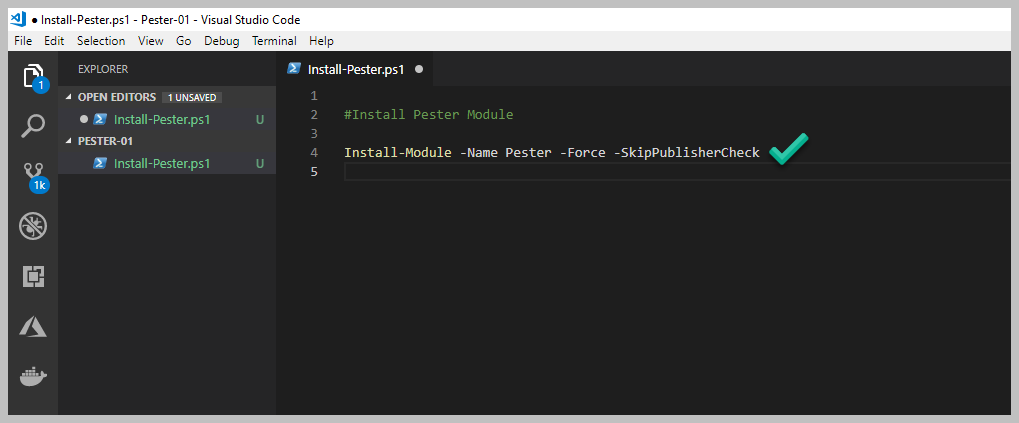This screenshot has height=423, width=1019.
Task: Click the #Install Pester Module comment line
Action: [429, 115]
